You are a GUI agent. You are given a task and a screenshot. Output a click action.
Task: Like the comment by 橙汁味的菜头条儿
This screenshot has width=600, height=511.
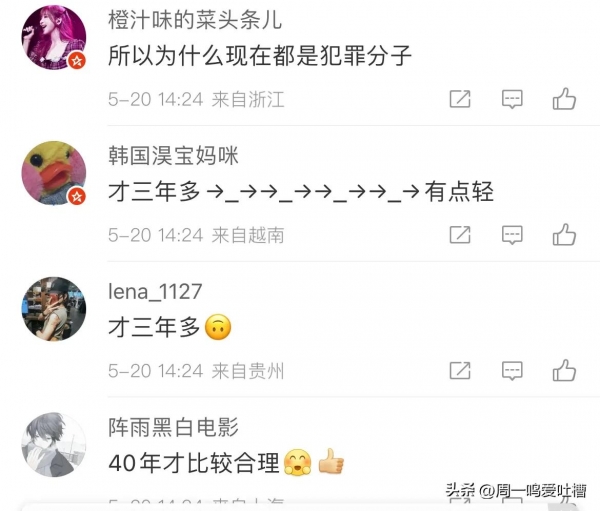[x=564, y=99]
